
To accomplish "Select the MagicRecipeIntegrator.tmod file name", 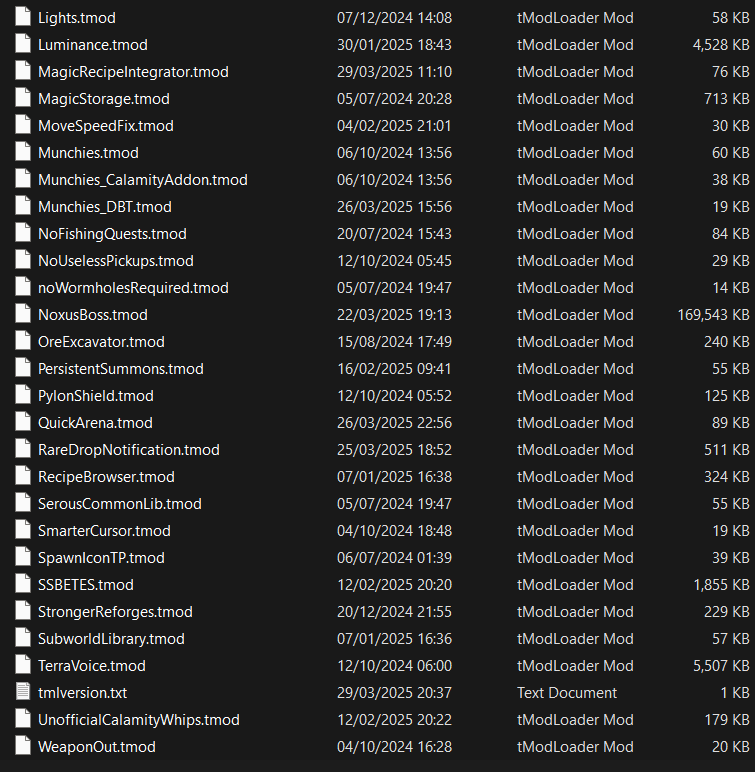I will (133, 72).
